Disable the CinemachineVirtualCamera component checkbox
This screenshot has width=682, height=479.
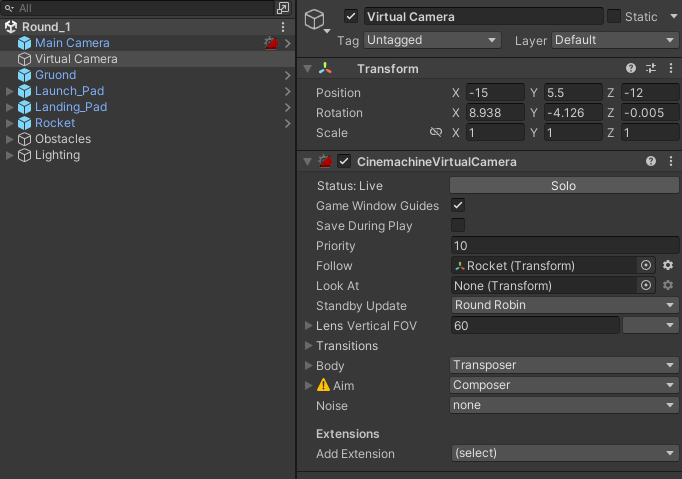pos(344,161)
